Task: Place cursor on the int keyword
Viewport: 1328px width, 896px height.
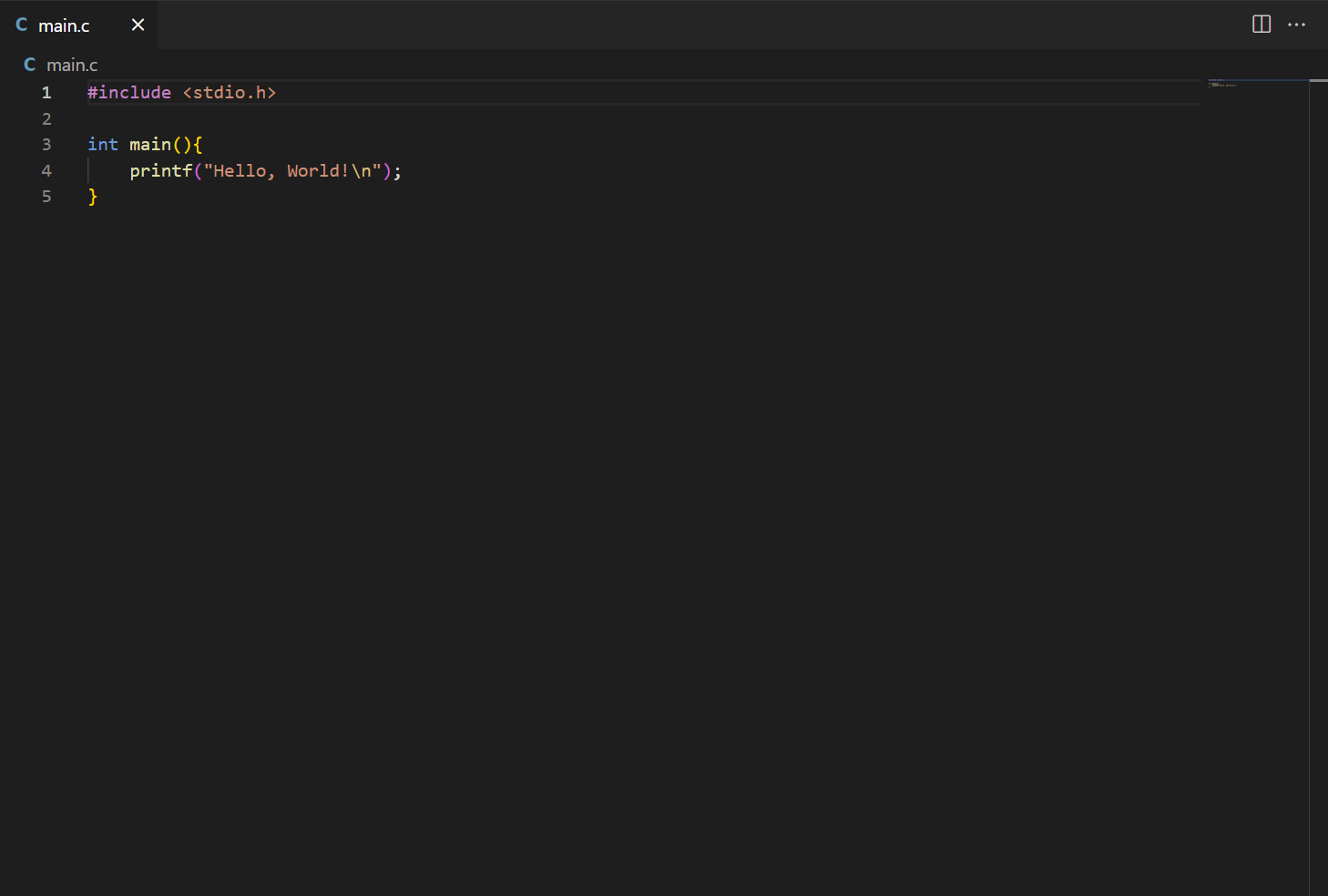Action: pos(102,144)
